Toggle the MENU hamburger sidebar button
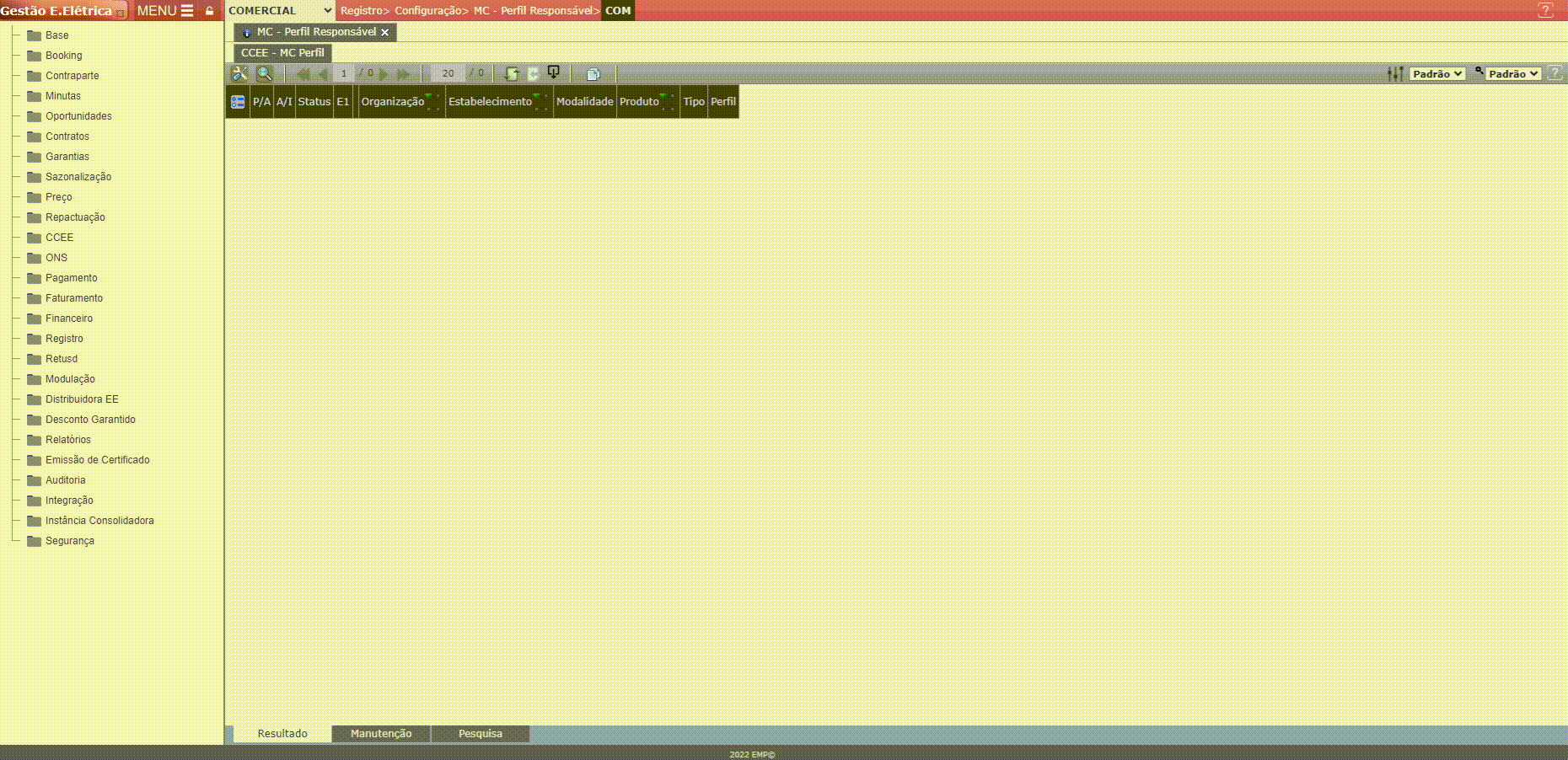Viewport: 1568px width, 760px height. (165, 11)
